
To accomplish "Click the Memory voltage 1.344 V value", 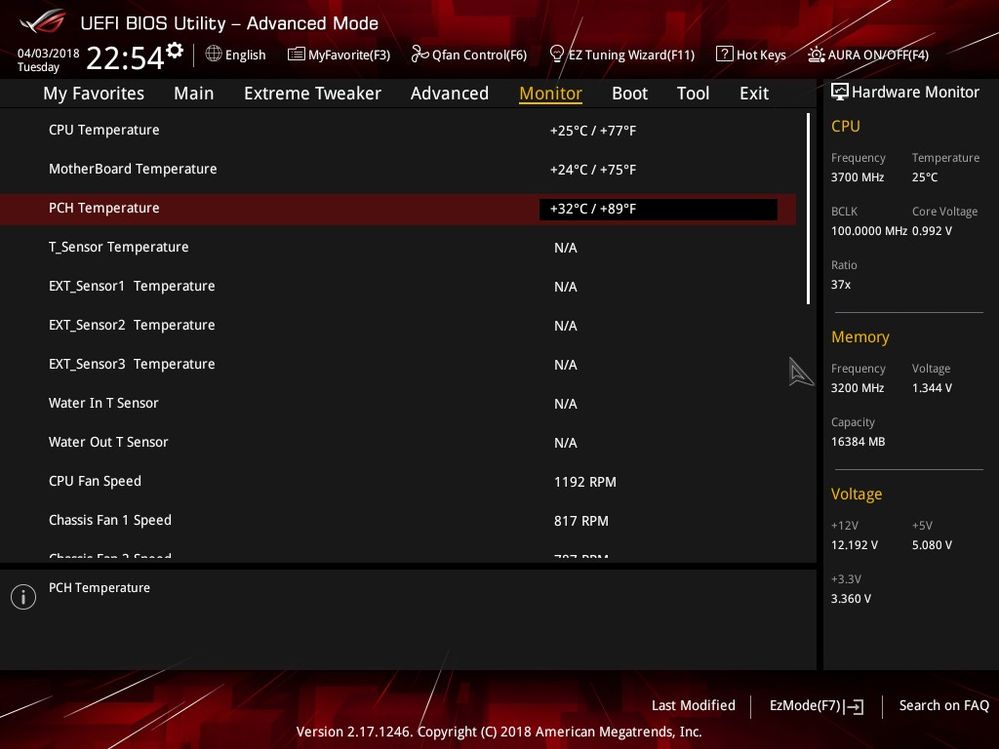I will click(932, 388).
